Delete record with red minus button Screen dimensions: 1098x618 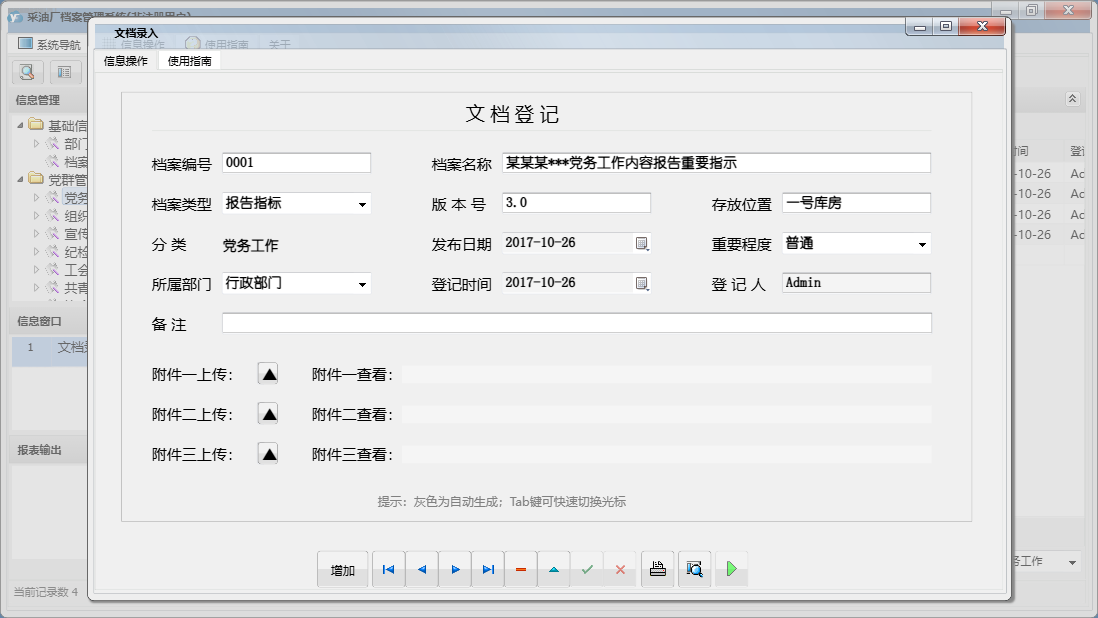(x=521, y=569)
